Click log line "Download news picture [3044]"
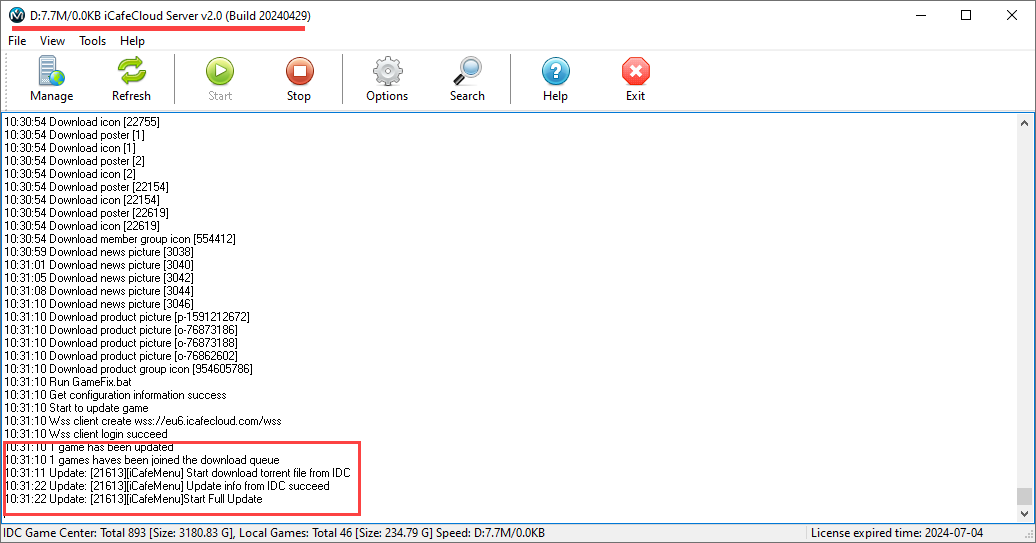This screenshot has width=1036, height=543. pyautogui.click(x=99, y=291)
